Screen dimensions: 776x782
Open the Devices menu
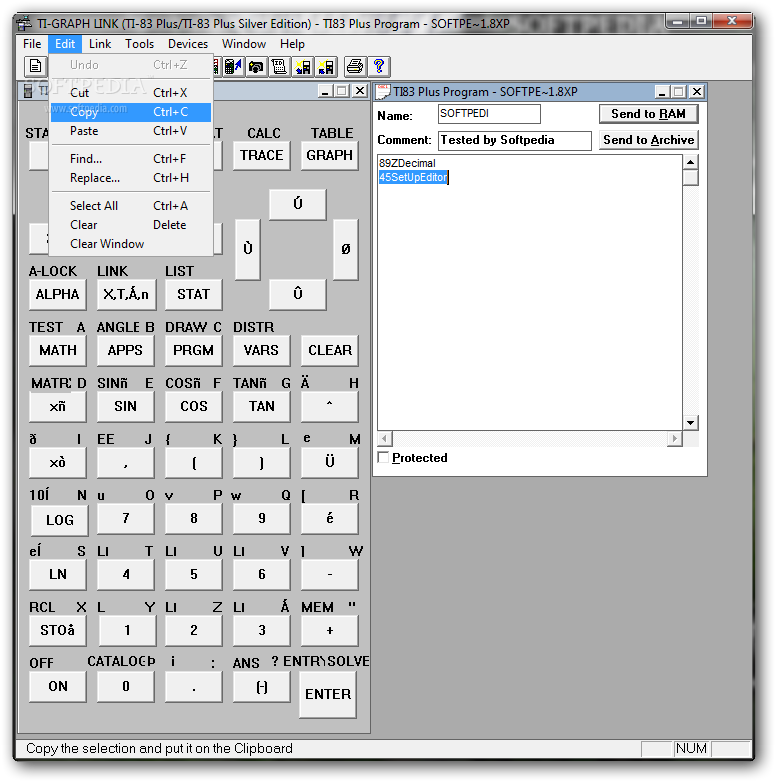pos(188,44)
